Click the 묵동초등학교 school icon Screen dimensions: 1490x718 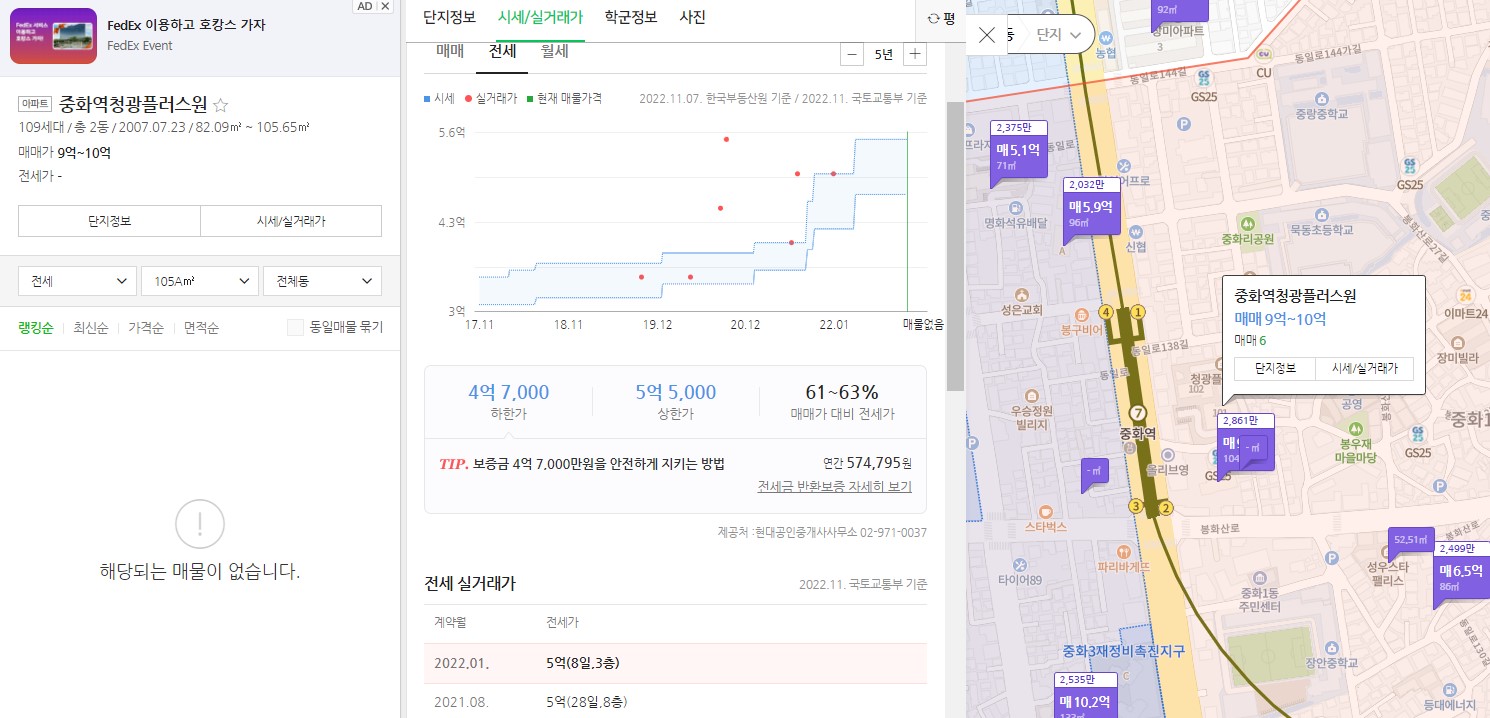(x=1322, y=214)
